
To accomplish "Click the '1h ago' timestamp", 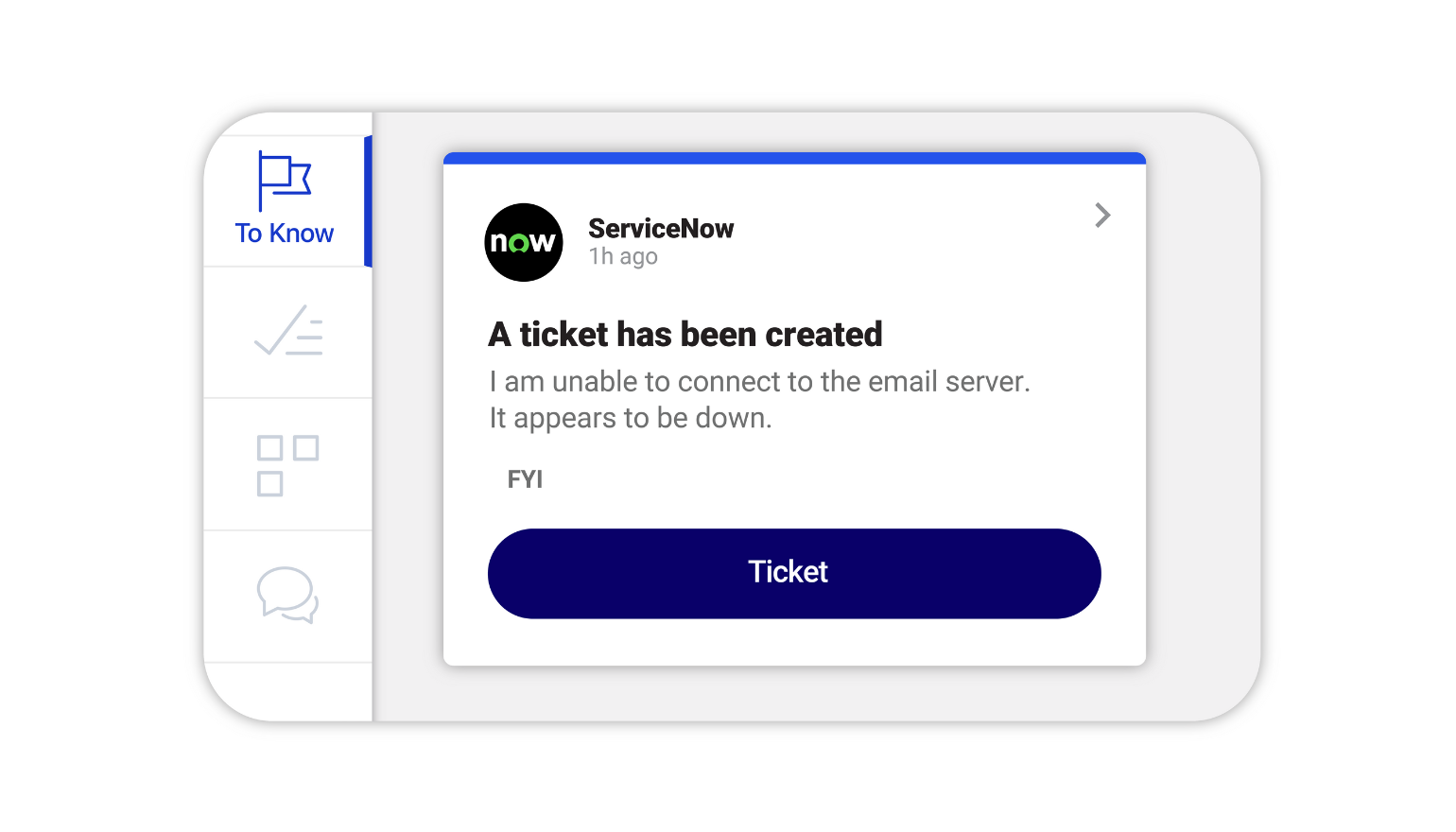I will pos(622,256).
